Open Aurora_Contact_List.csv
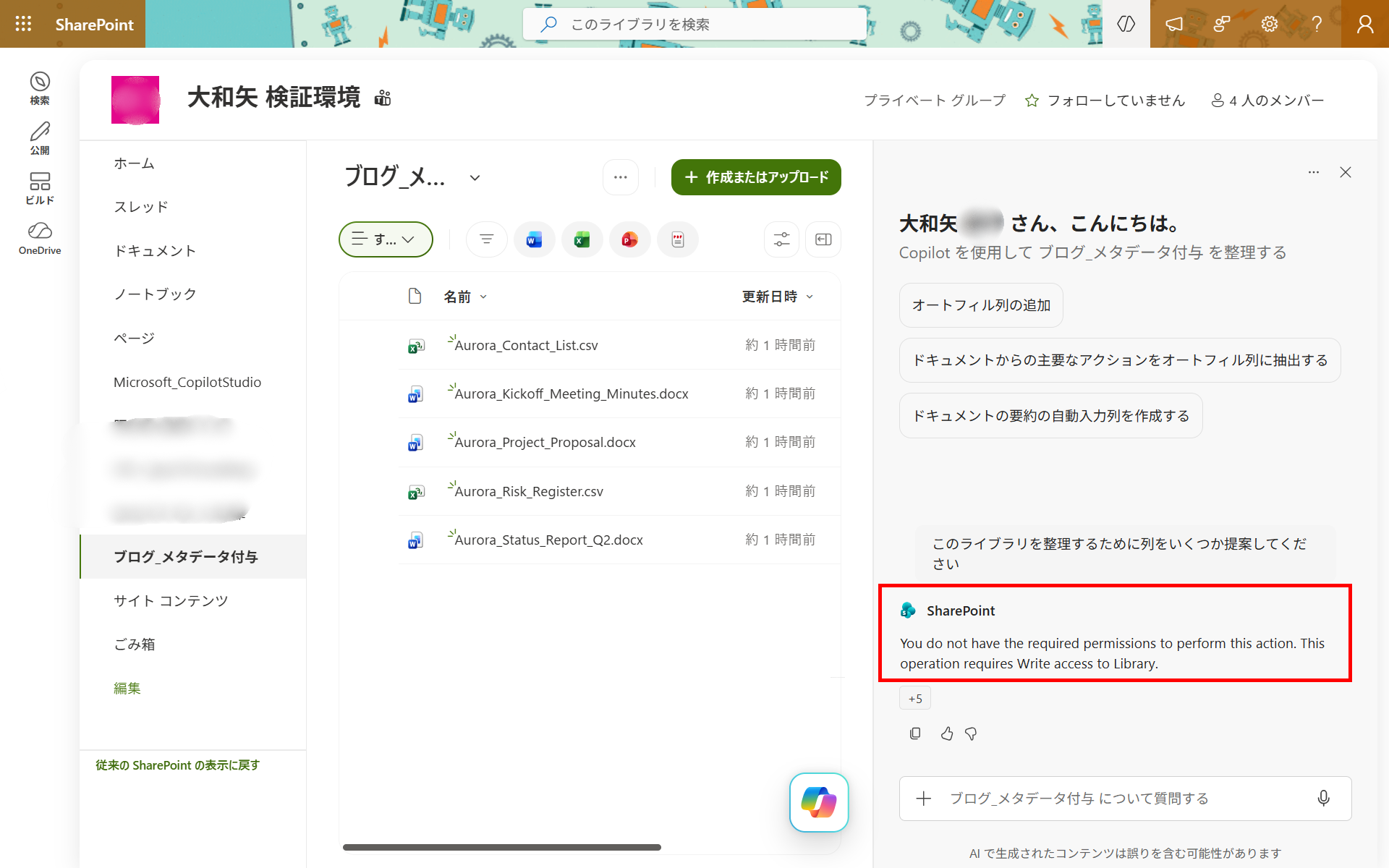Screen dimensions: 1389x868 coord(526,346)
